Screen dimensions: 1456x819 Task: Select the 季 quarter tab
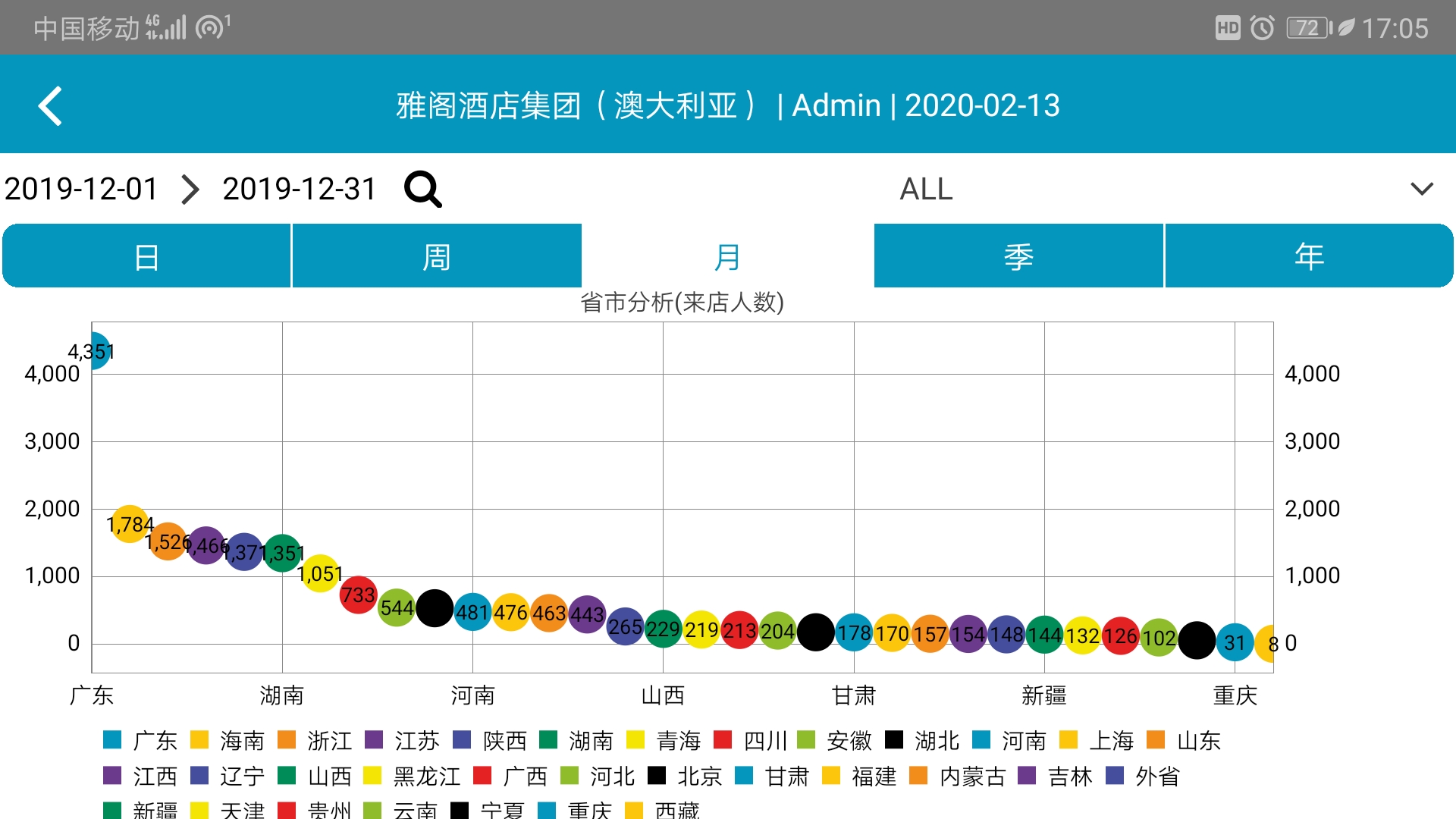tap(1018, 256)
